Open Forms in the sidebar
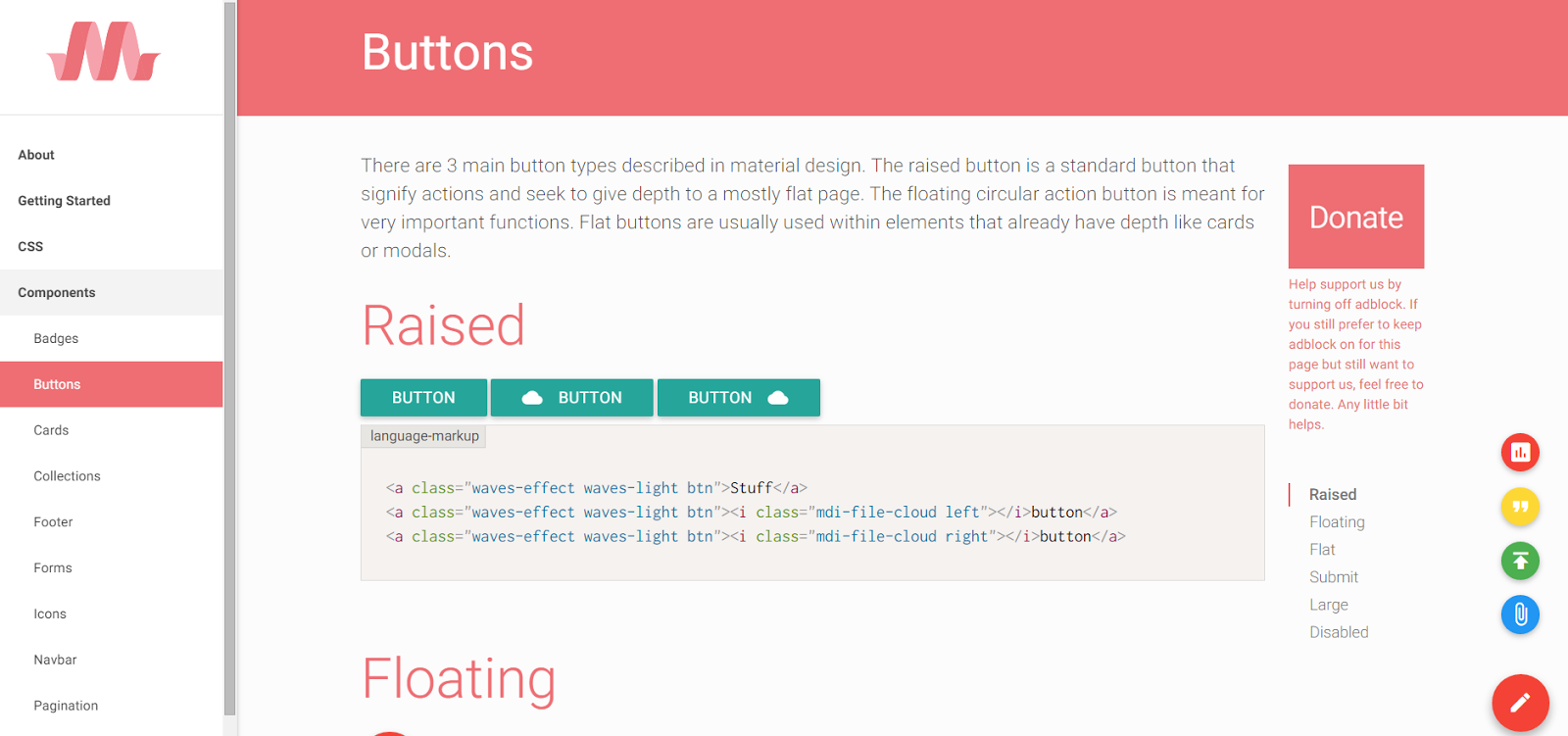 [111, 568]
